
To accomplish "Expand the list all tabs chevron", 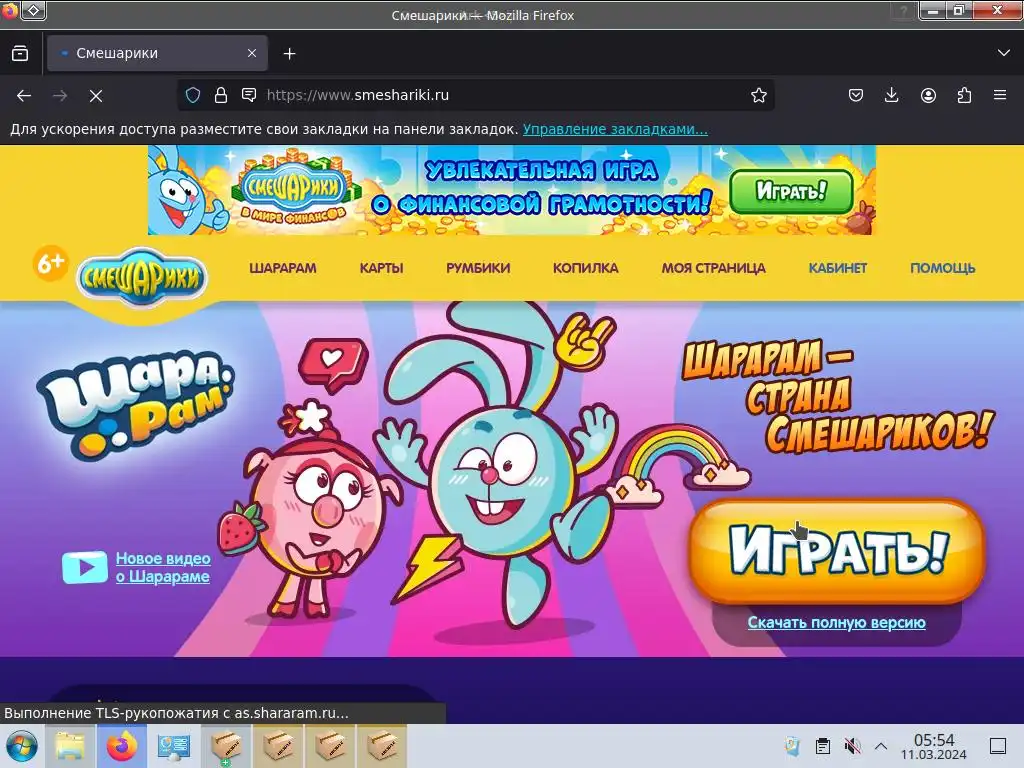I will 1003,53.
